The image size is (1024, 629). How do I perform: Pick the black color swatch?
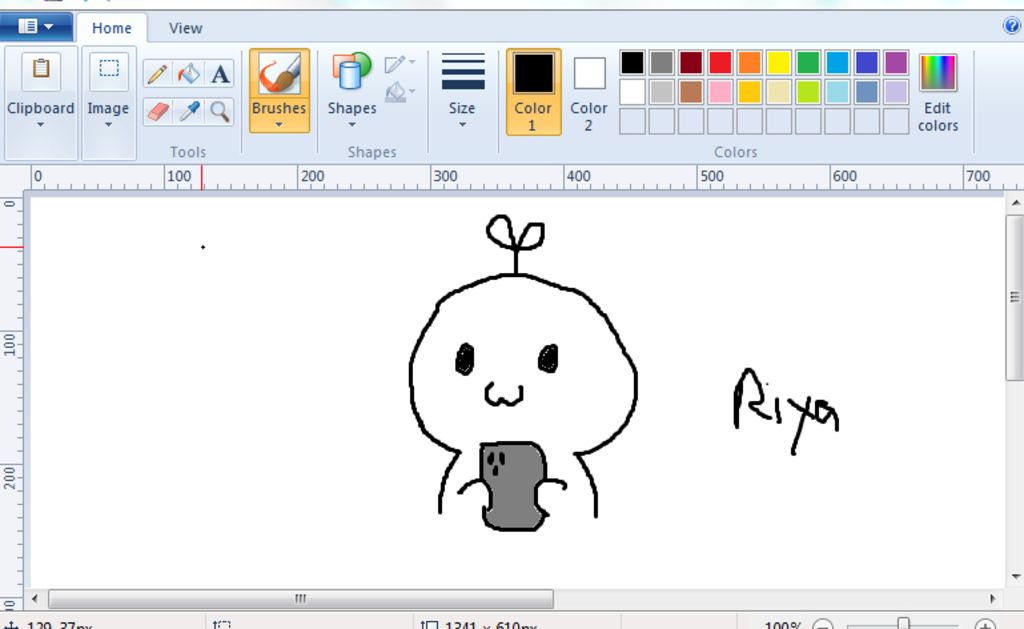632,63
